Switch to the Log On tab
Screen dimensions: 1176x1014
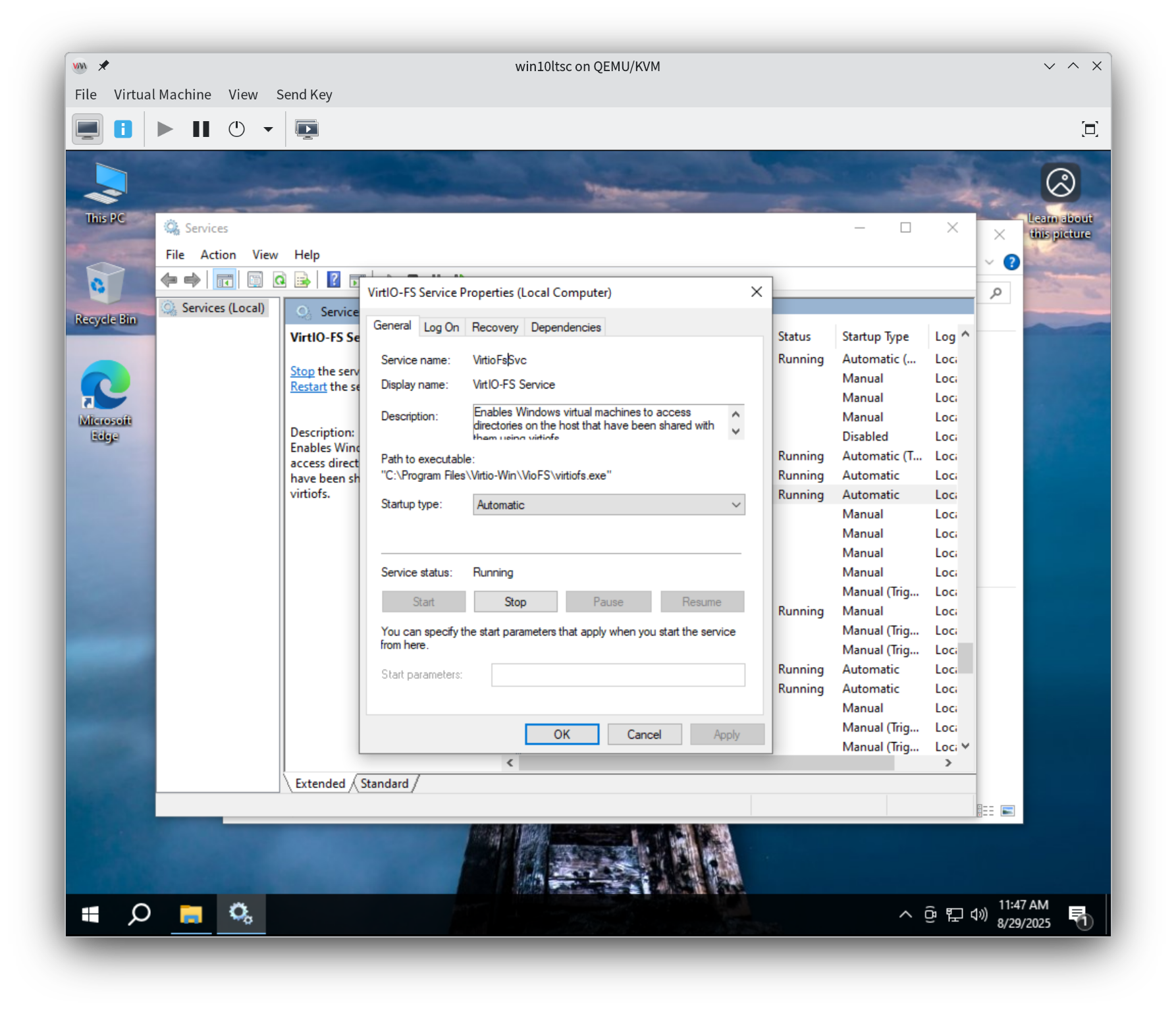[441, 327]
